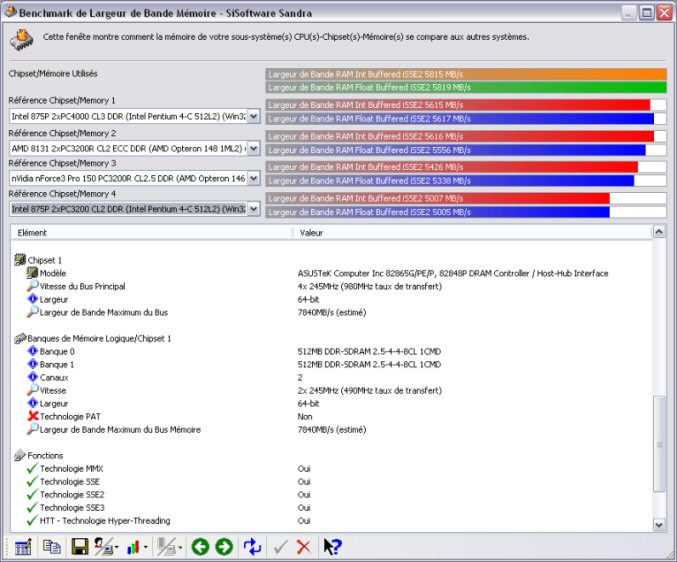This screenshot has width=677, height=562.
Task: Click the vertical scrollbar thumb in list
Action: [x=658, y=444]
